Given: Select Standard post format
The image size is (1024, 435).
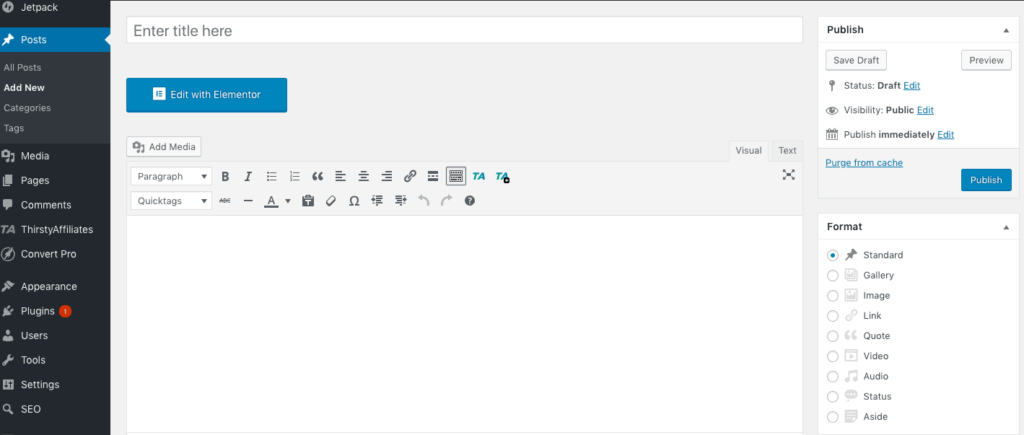Looking at the screenshot, I should tap(833, 255).
